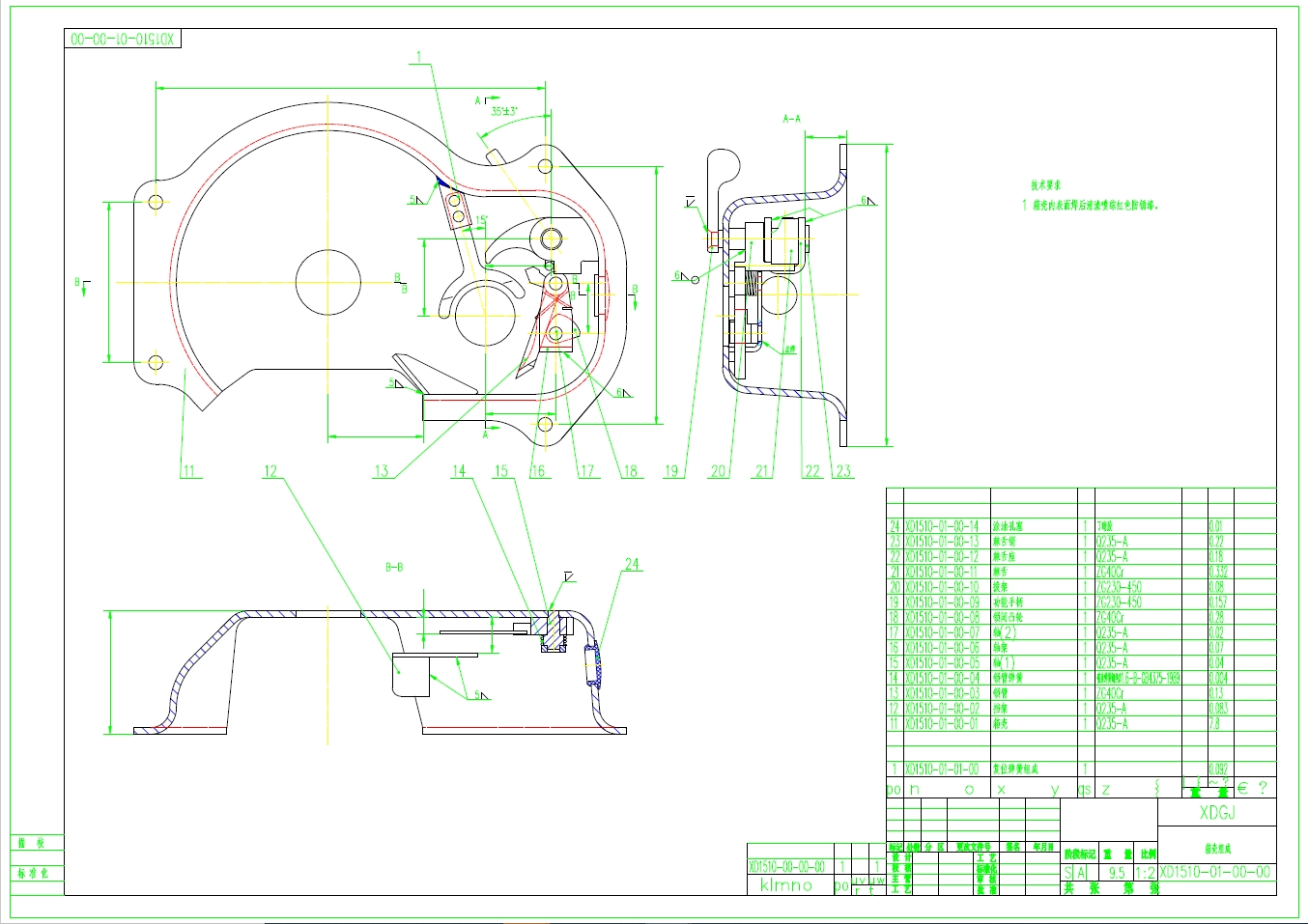
Task: Pick leader callout number 23 under section A-A
Action: [843, 471]
